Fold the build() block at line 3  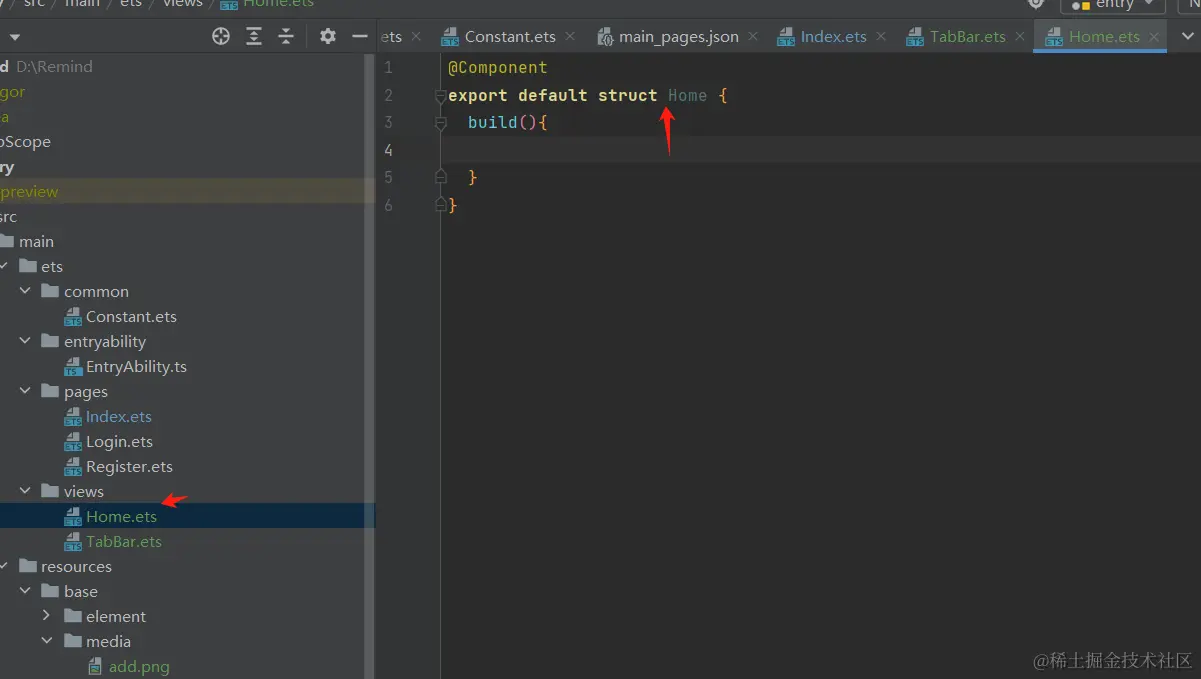coord(441,123)
